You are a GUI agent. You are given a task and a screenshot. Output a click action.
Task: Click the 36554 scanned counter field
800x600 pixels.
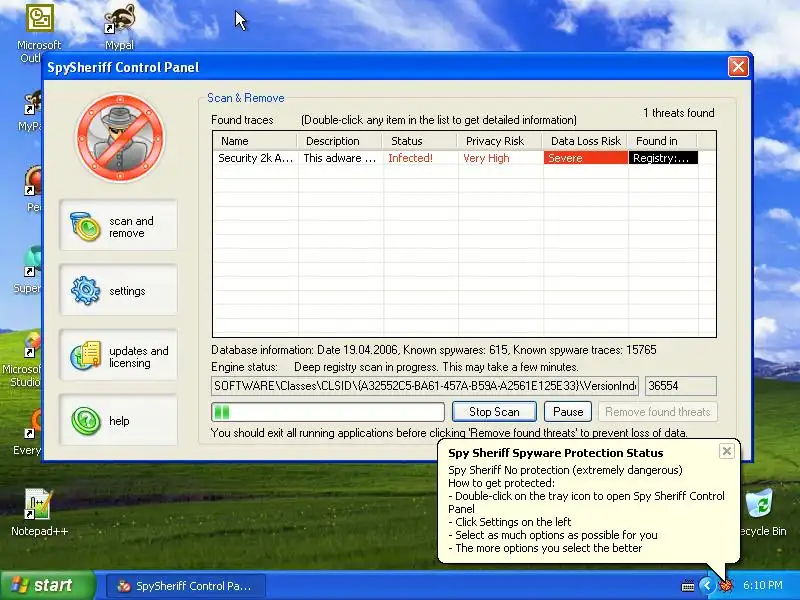point(681,386)
